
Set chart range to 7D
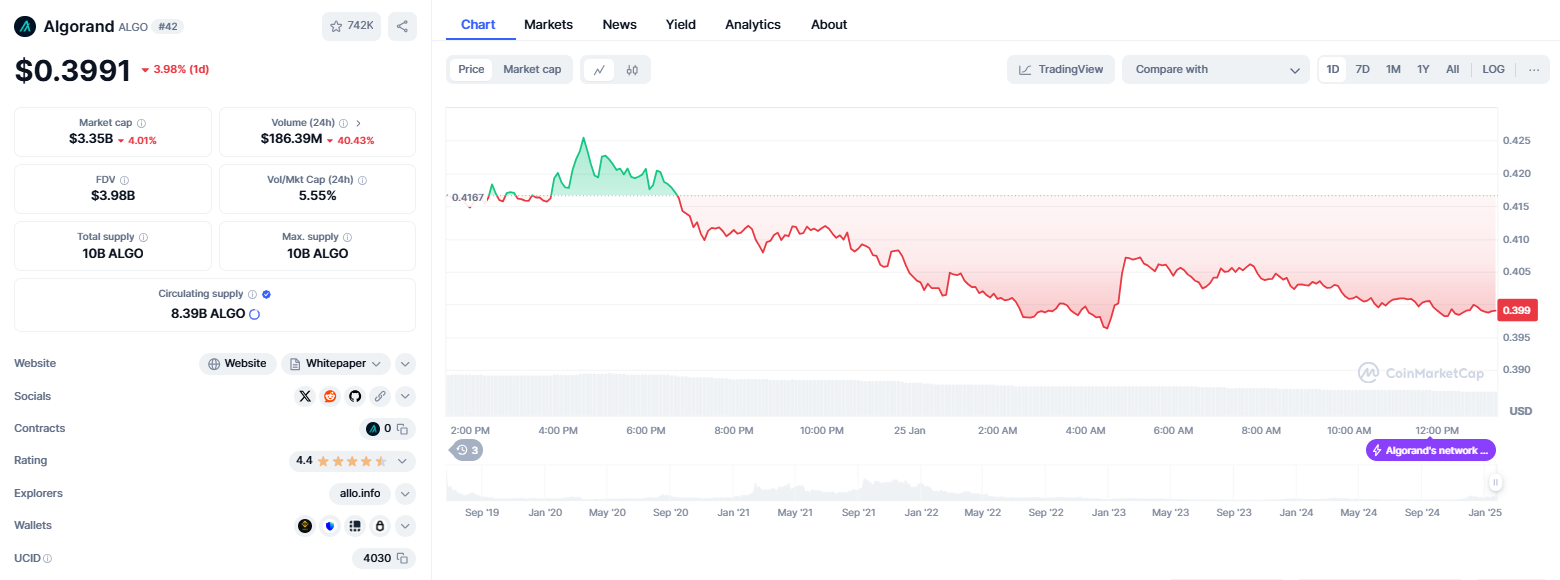click(1362, 69)
